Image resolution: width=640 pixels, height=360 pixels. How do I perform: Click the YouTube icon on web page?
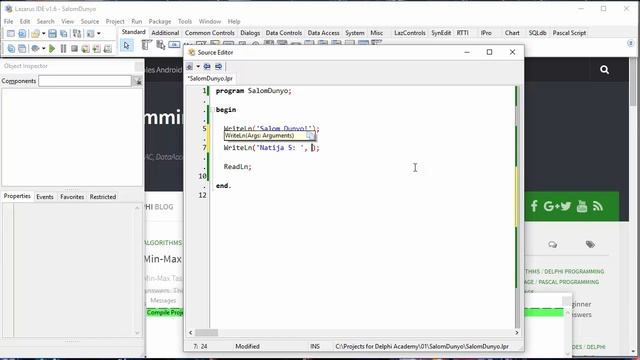(x=582, y=206)
